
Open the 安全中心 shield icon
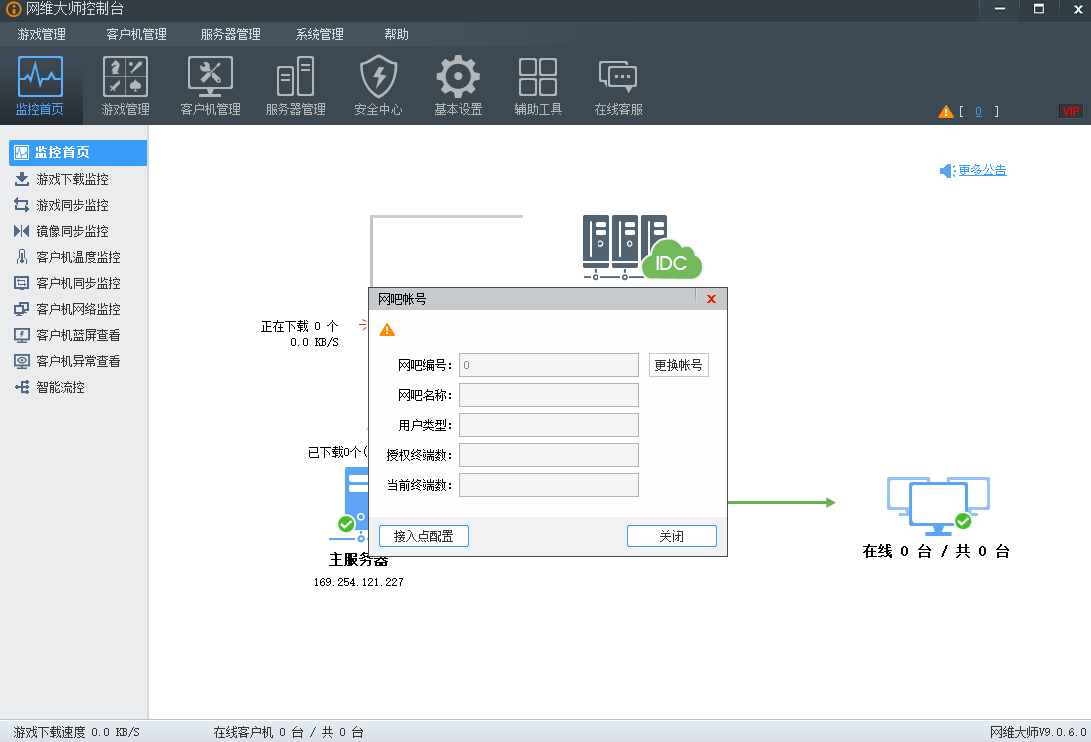(379, 77)
